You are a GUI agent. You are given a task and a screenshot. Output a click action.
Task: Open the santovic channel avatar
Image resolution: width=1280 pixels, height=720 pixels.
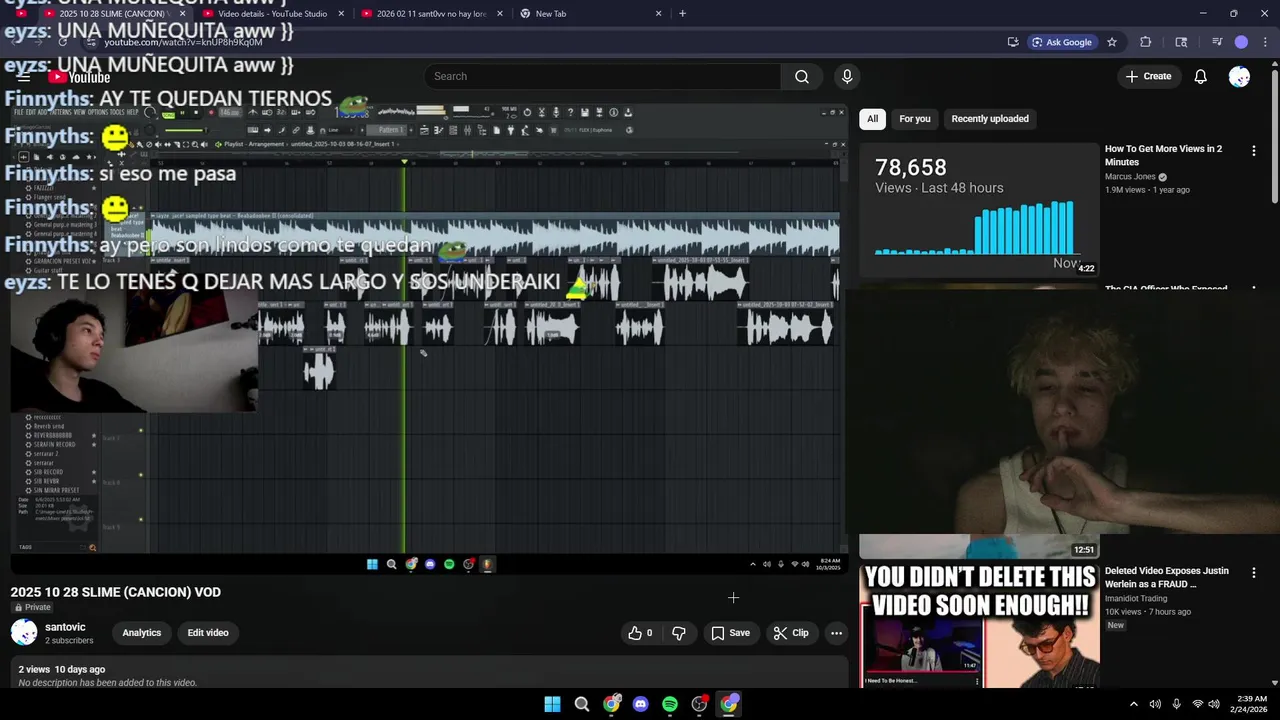pyautogui.click(x=24, y=633)
